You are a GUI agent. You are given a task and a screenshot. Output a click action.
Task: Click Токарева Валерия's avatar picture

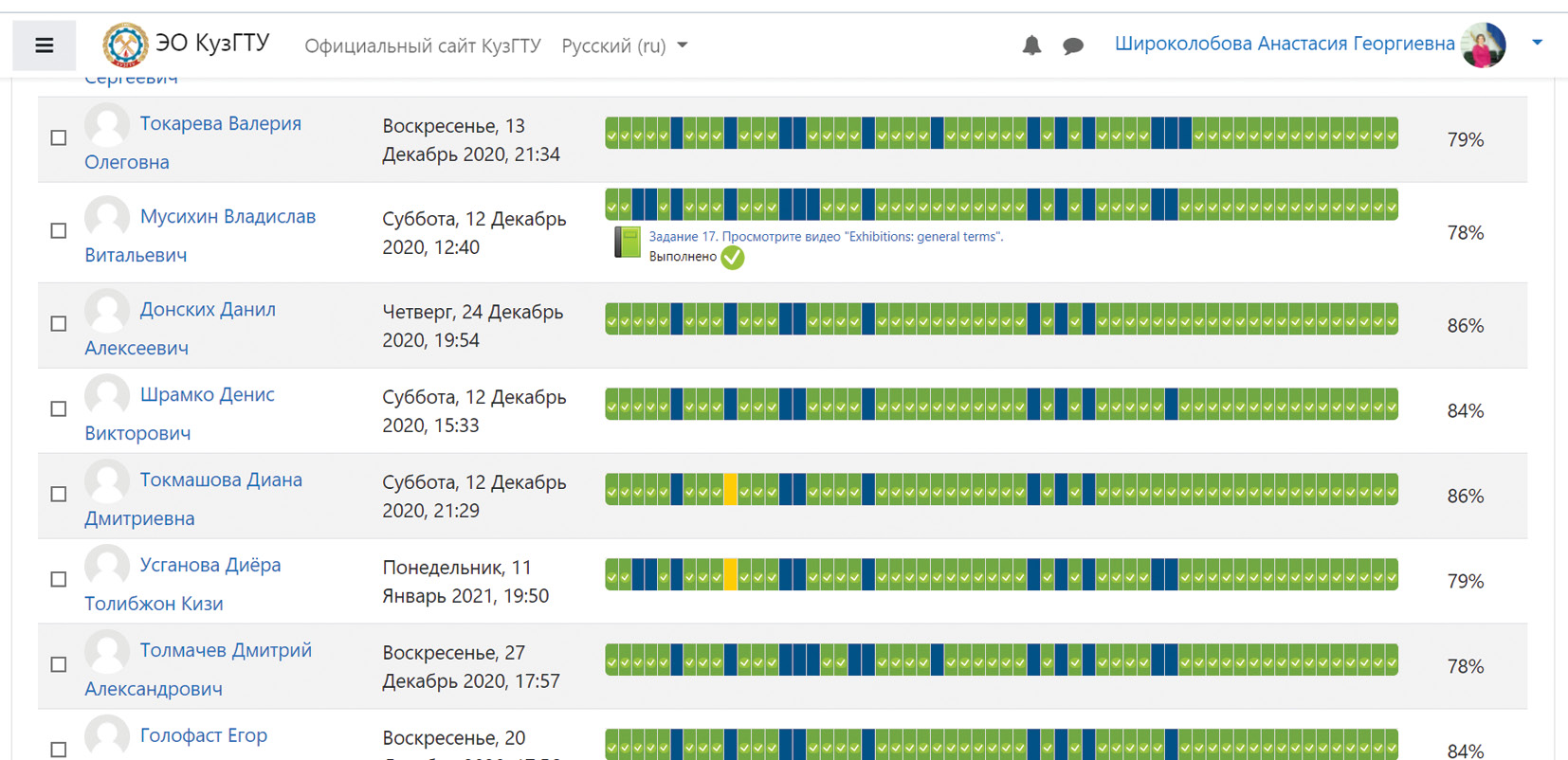coord(107,124)
